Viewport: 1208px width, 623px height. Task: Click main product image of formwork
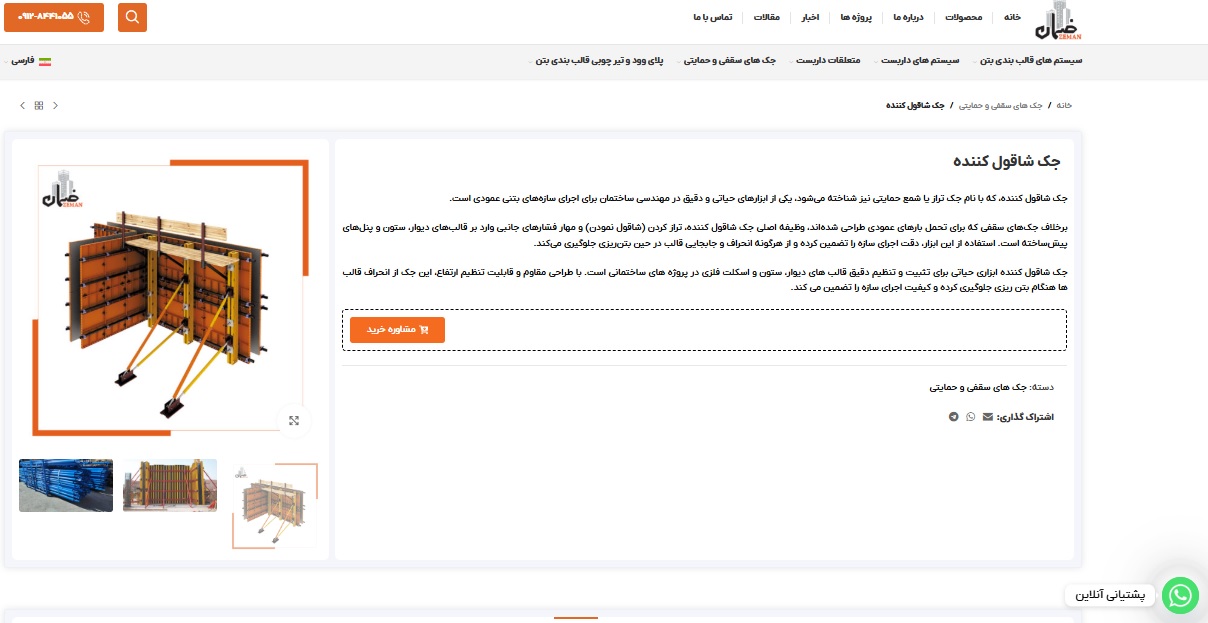click(170, 298)
